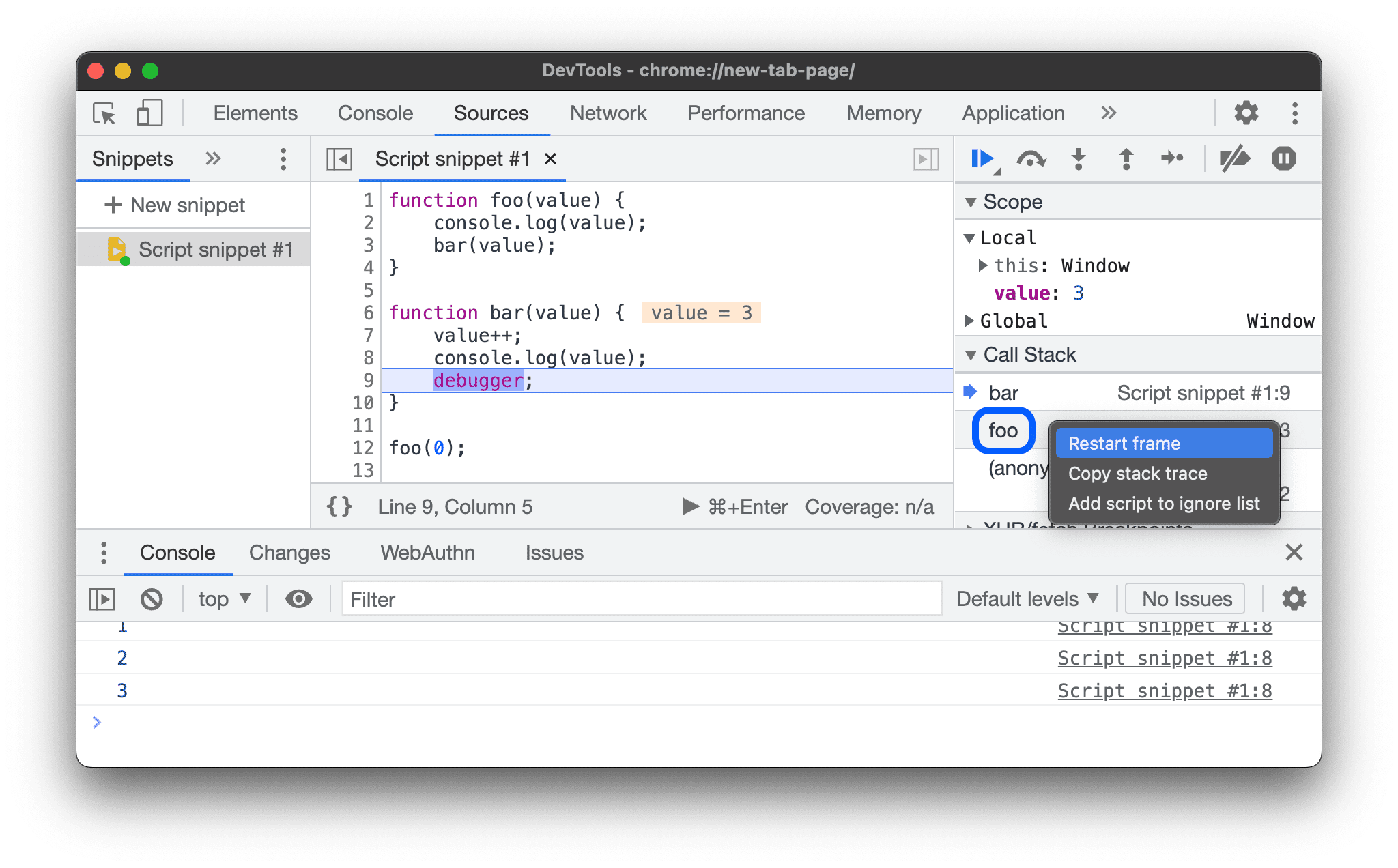Select Copy stack trace option

(1140, 473)
